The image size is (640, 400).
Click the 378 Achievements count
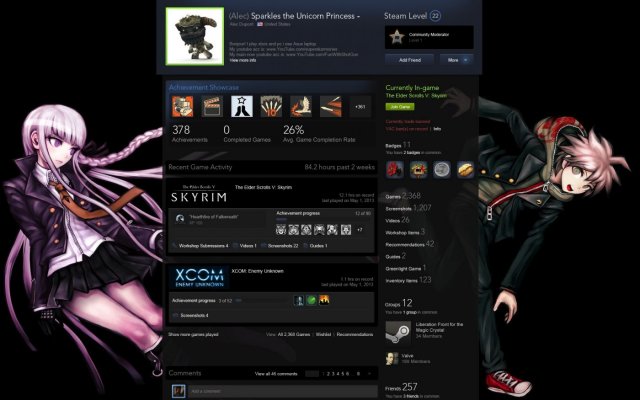189,133
